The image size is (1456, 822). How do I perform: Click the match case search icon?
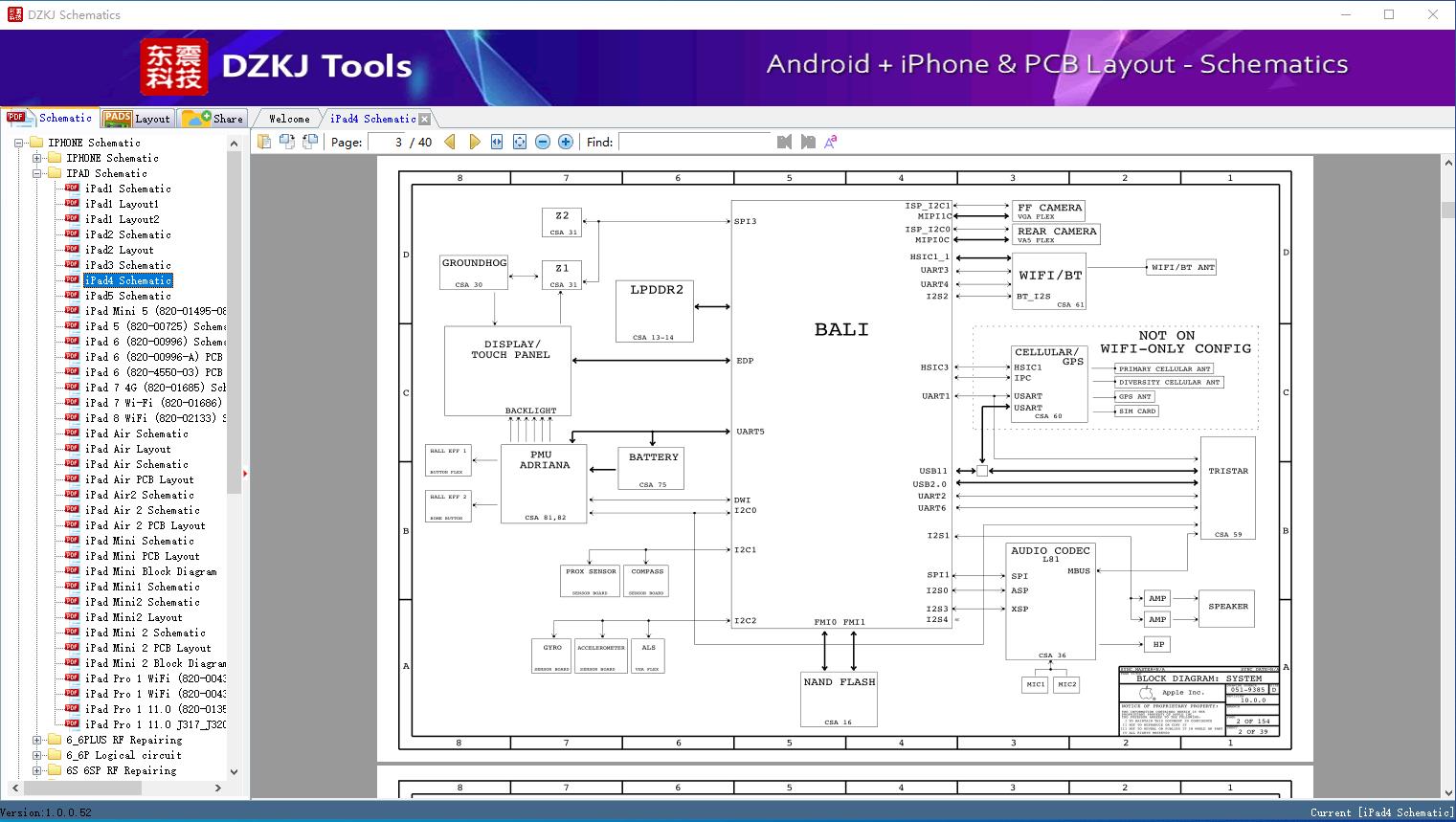831,142
